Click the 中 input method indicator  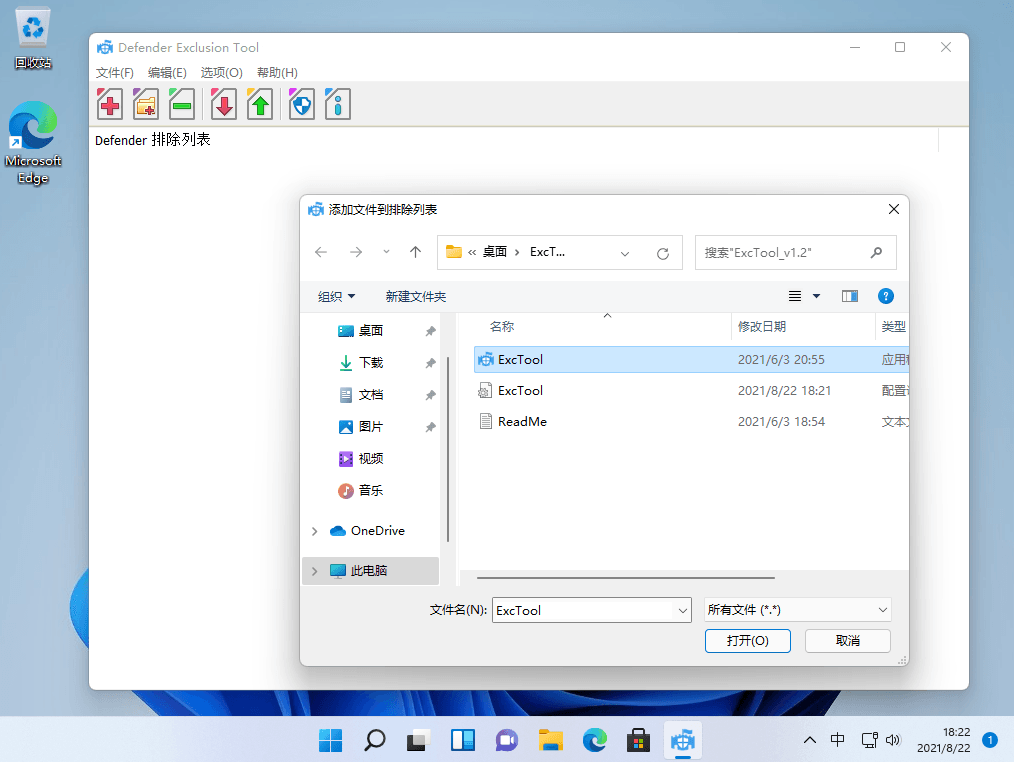coord(837,739)
